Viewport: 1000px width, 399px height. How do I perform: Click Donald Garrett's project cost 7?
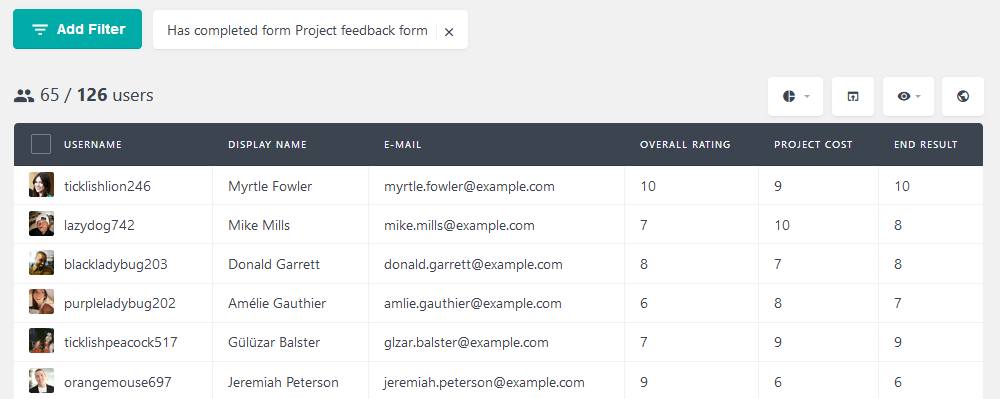pos(778,265)
